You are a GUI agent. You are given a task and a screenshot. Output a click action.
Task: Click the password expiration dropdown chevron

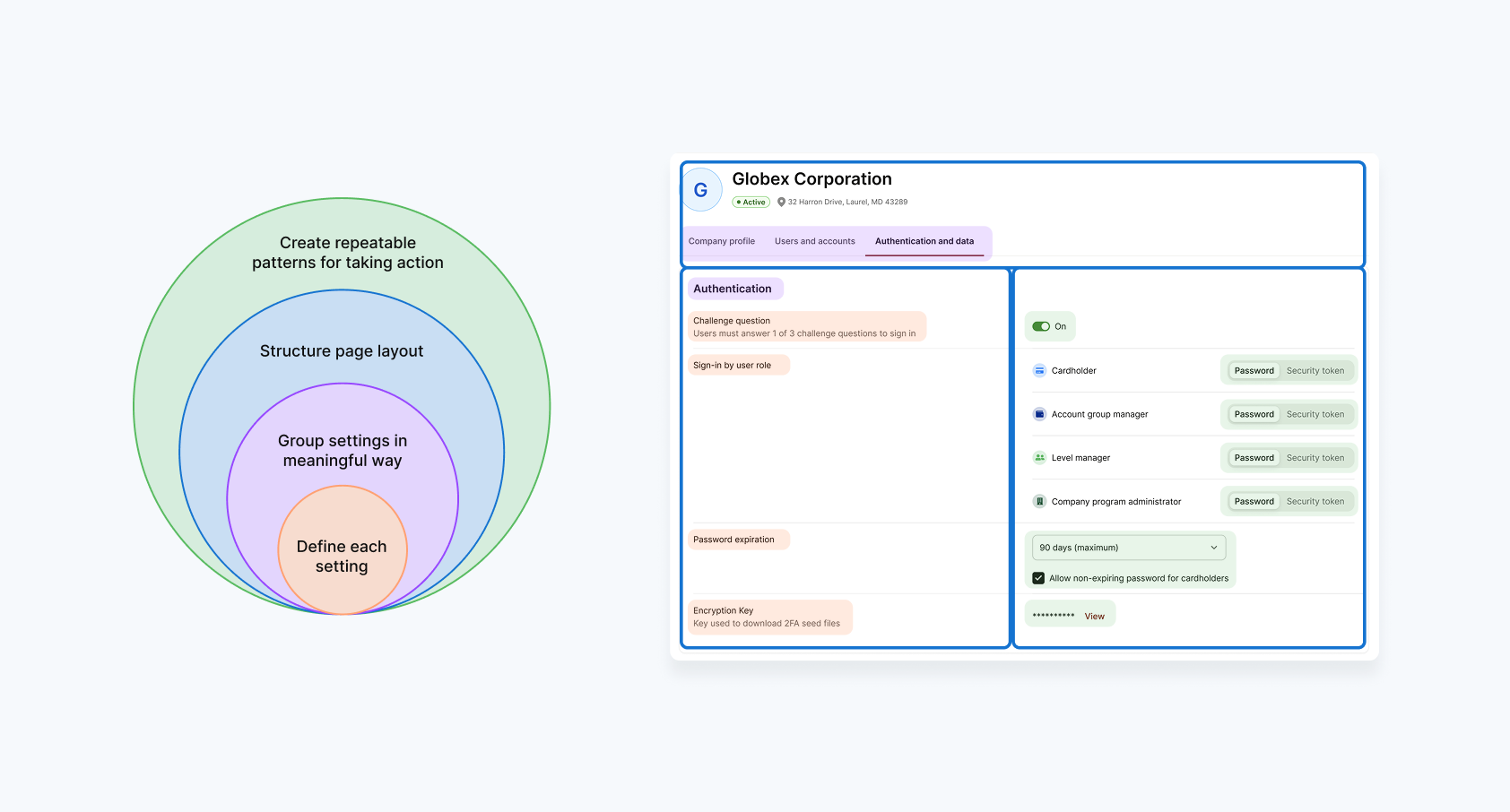[1214, 548]
